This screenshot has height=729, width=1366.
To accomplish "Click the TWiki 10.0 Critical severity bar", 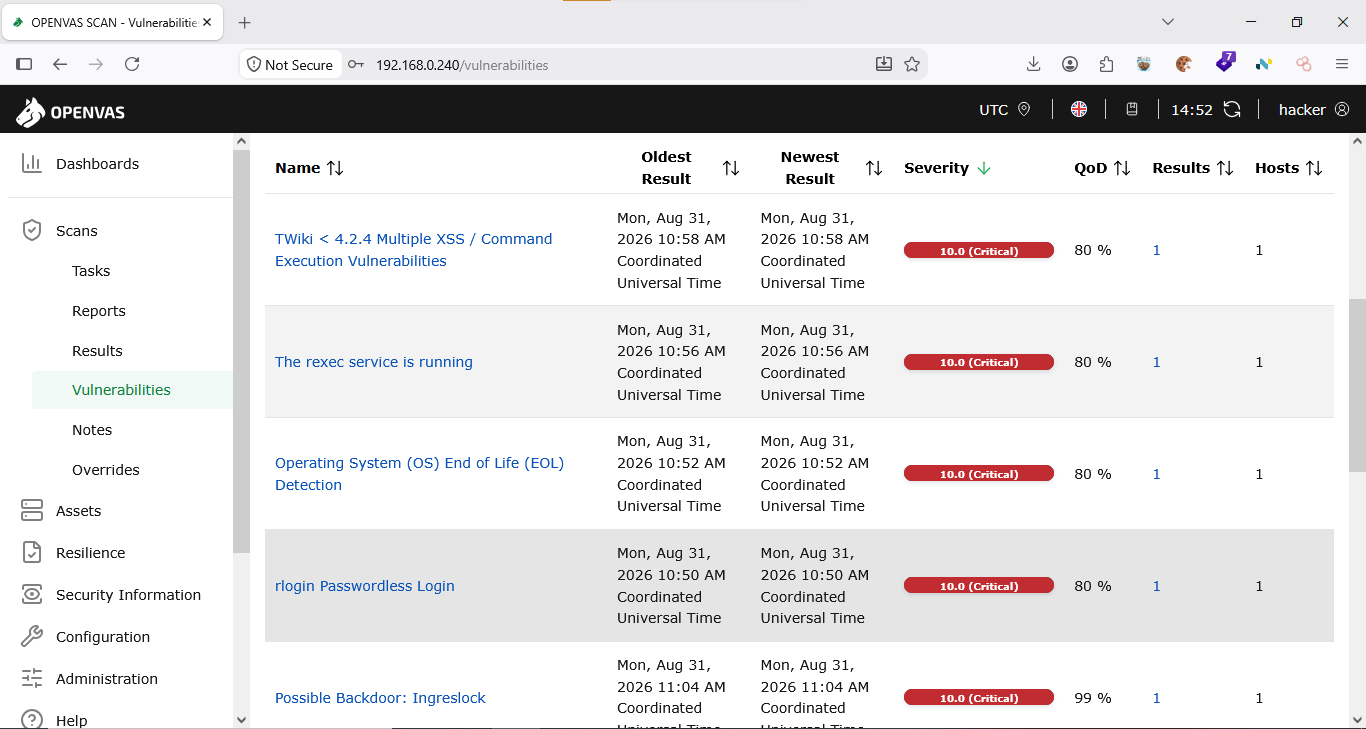I will pyautogui.click(x=979, y=250).
